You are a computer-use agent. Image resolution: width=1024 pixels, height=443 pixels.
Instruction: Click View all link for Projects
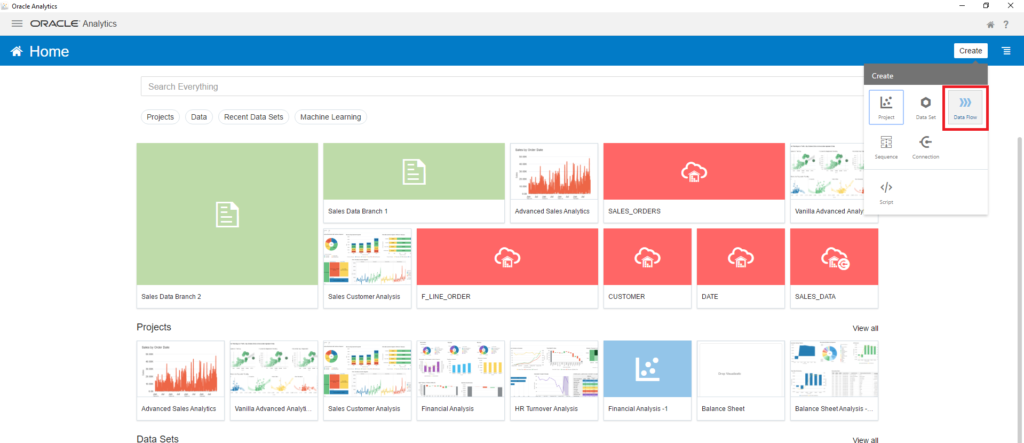[865, 328]
